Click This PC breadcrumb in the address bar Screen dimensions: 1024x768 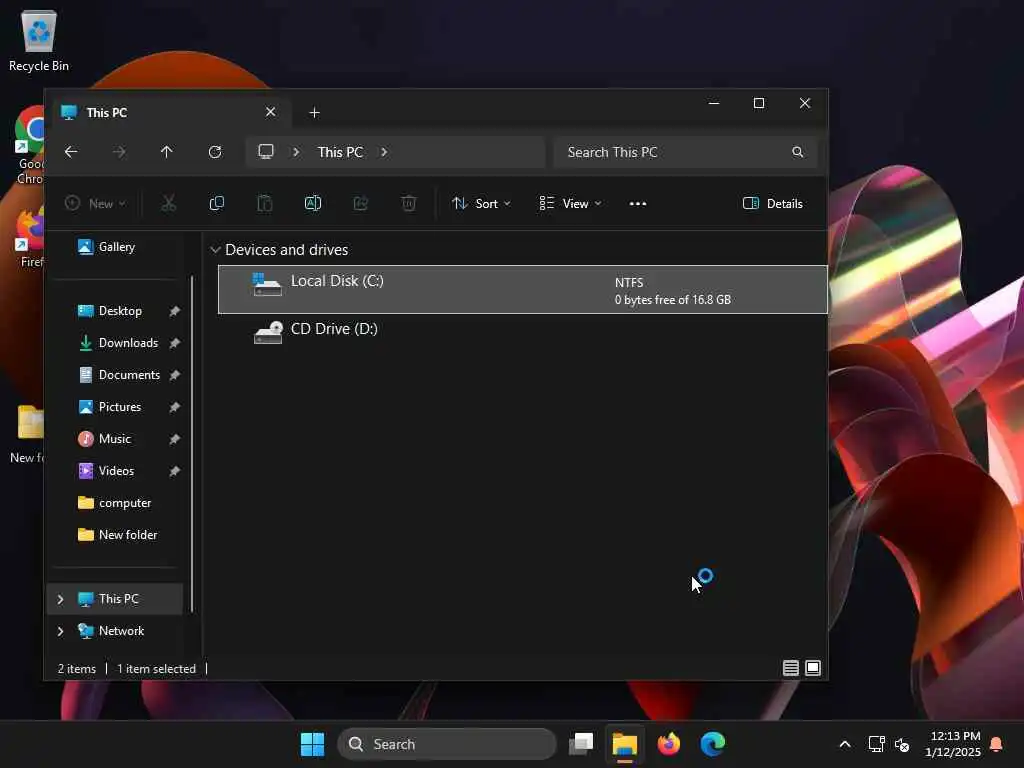pos(340,152)
